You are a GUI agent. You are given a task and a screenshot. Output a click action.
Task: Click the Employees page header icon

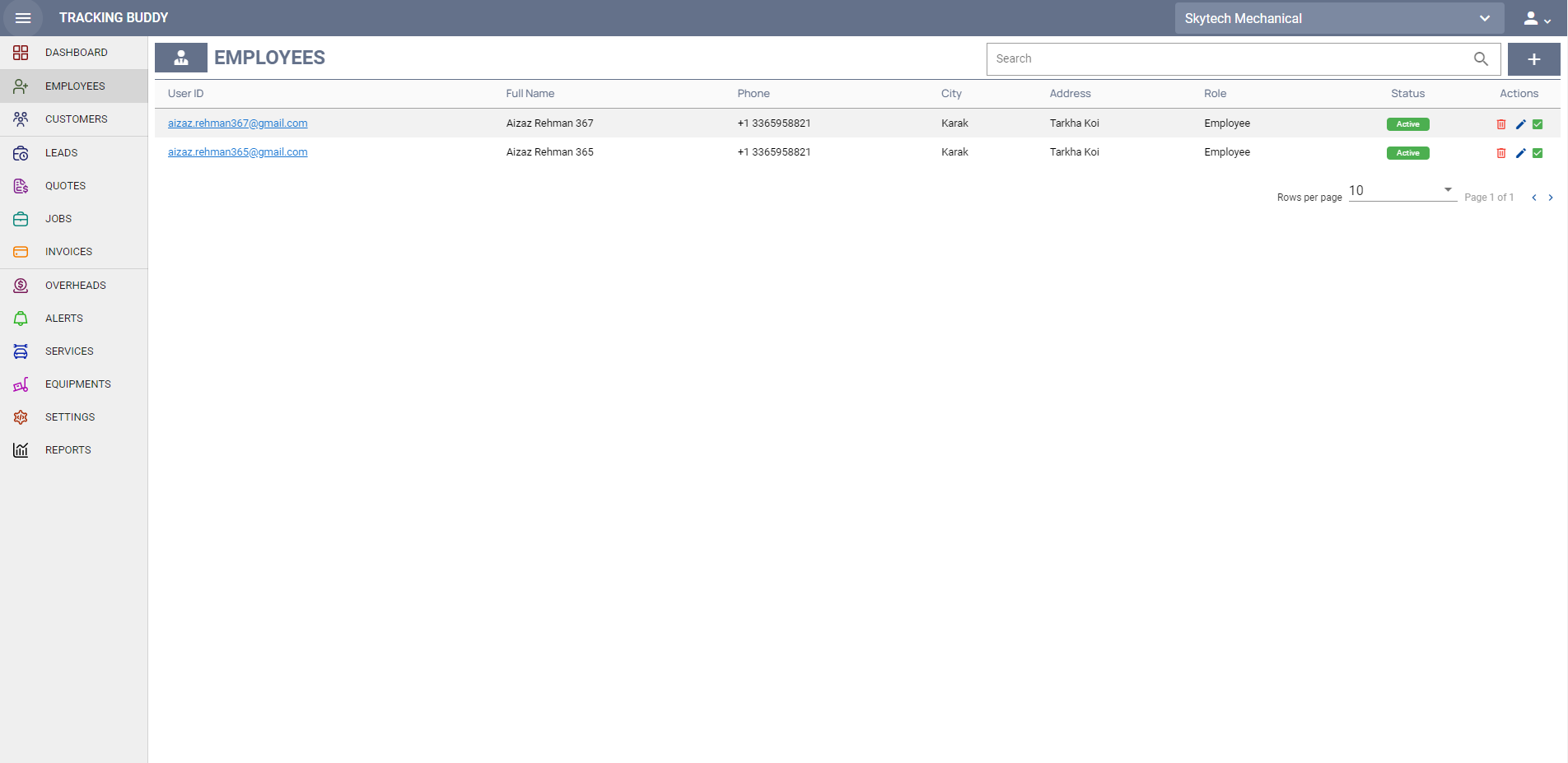(x=181, y=58)
